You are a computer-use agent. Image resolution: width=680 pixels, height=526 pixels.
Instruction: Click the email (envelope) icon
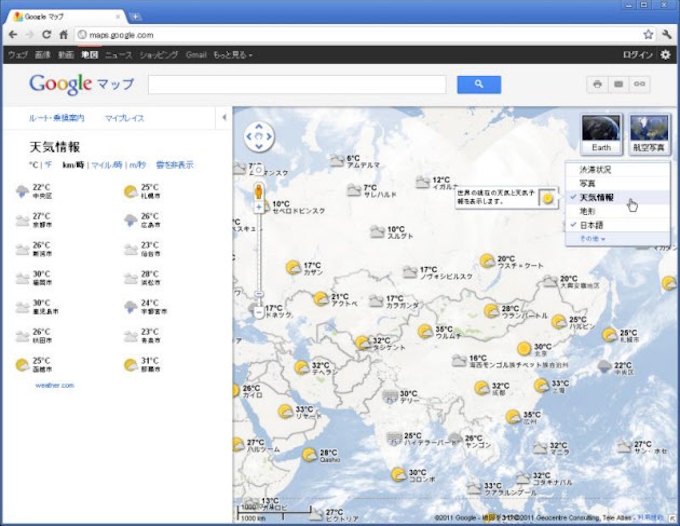(x=618, y=84)
